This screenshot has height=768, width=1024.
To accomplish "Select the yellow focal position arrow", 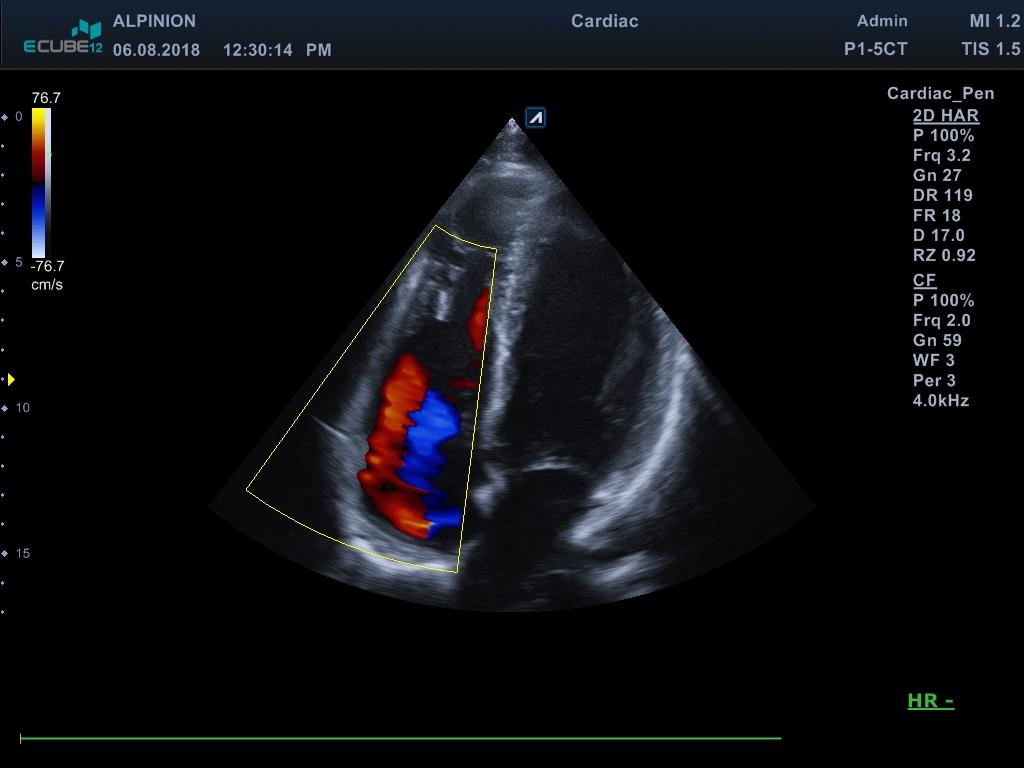I will coord(11,380).
